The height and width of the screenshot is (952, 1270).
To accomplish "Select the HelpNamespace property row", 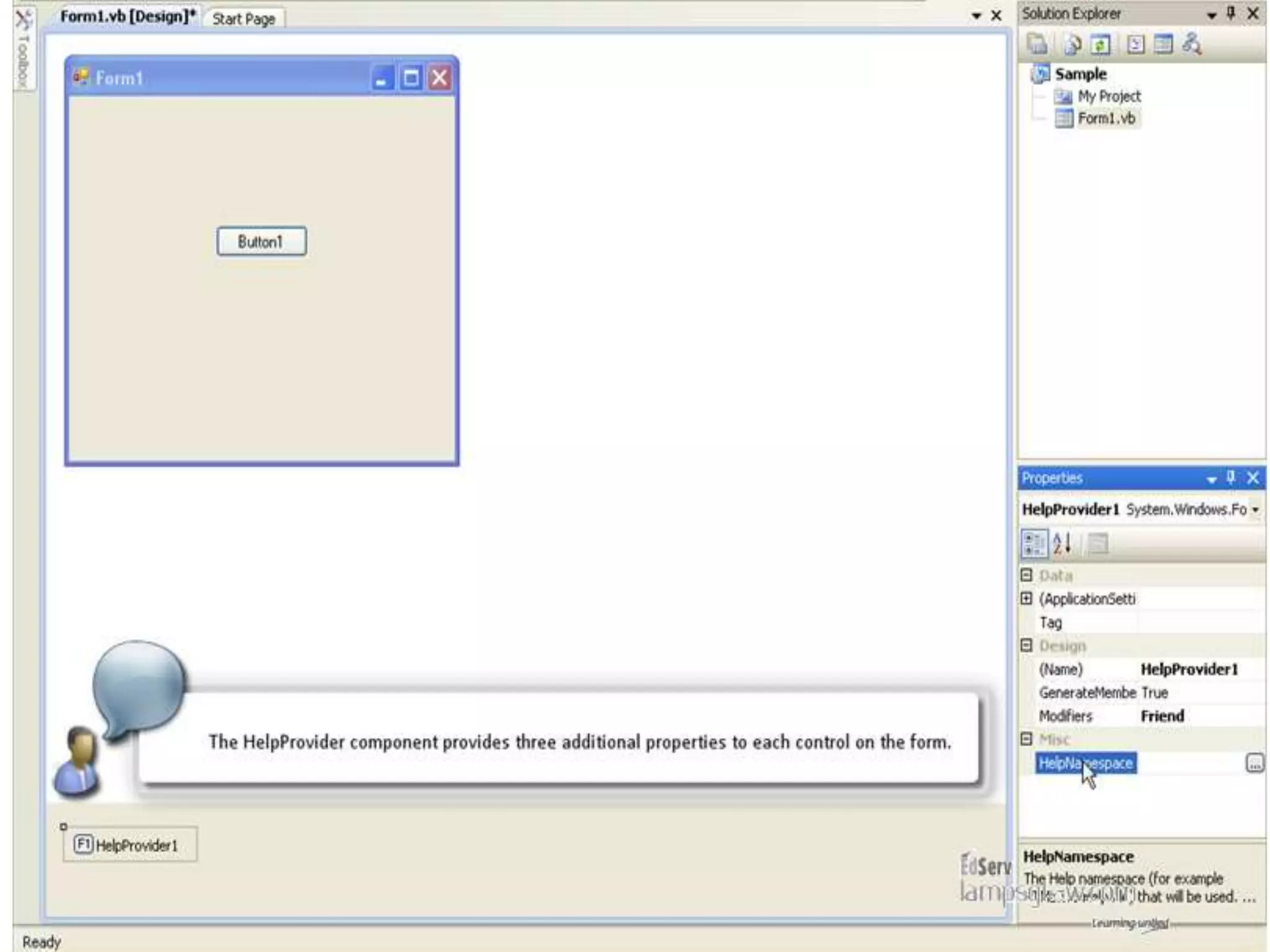I will [1086, 763].
